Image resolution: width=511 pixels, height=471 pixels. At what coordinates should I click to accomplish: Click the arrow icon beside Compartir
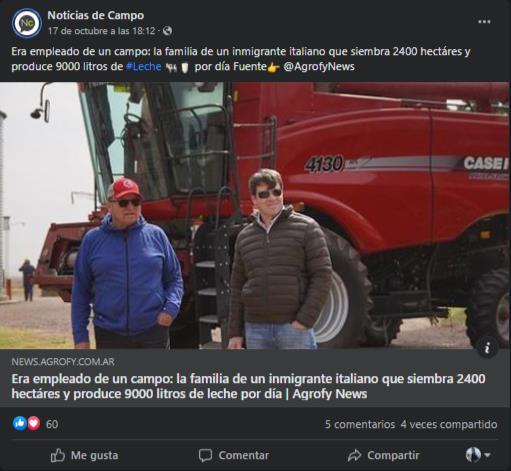pyautogui.click(x=354, y=455)
